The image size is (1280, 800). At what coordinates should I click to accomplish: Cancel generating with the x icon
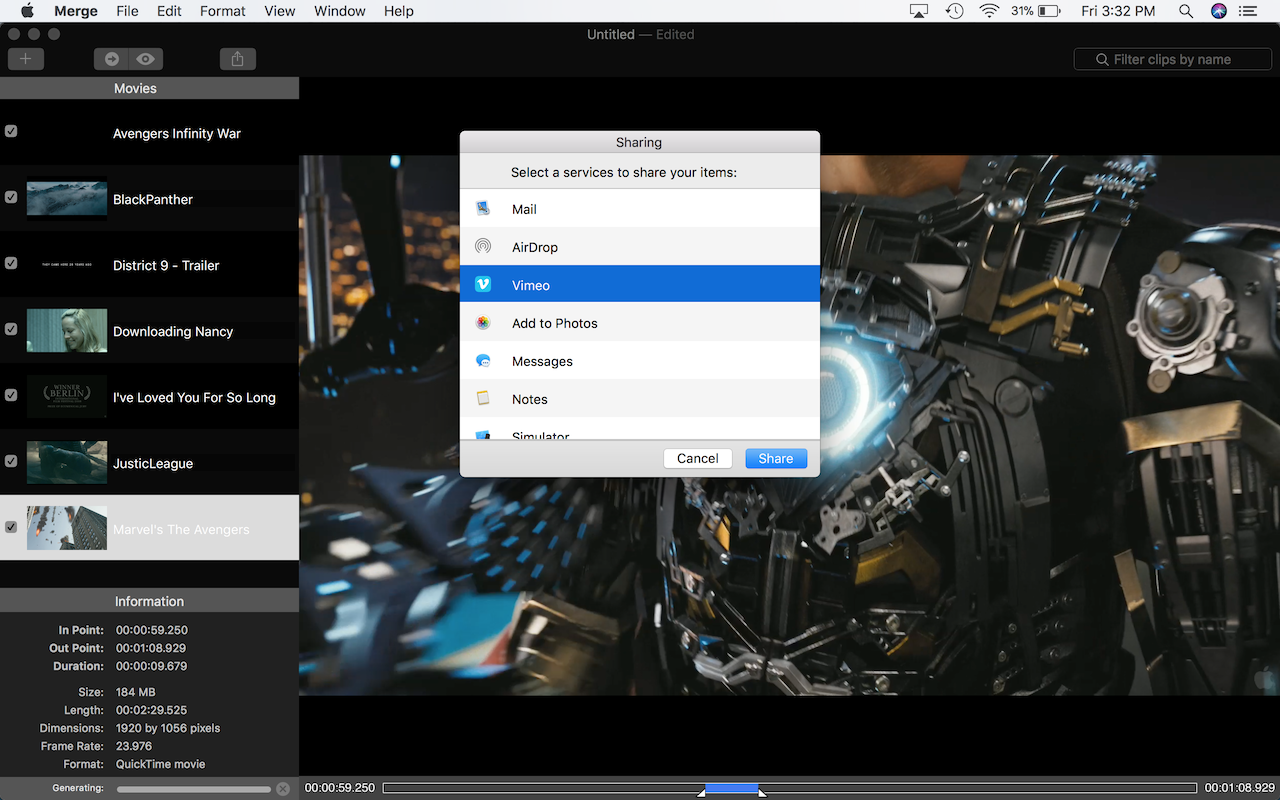coord(283,789)
